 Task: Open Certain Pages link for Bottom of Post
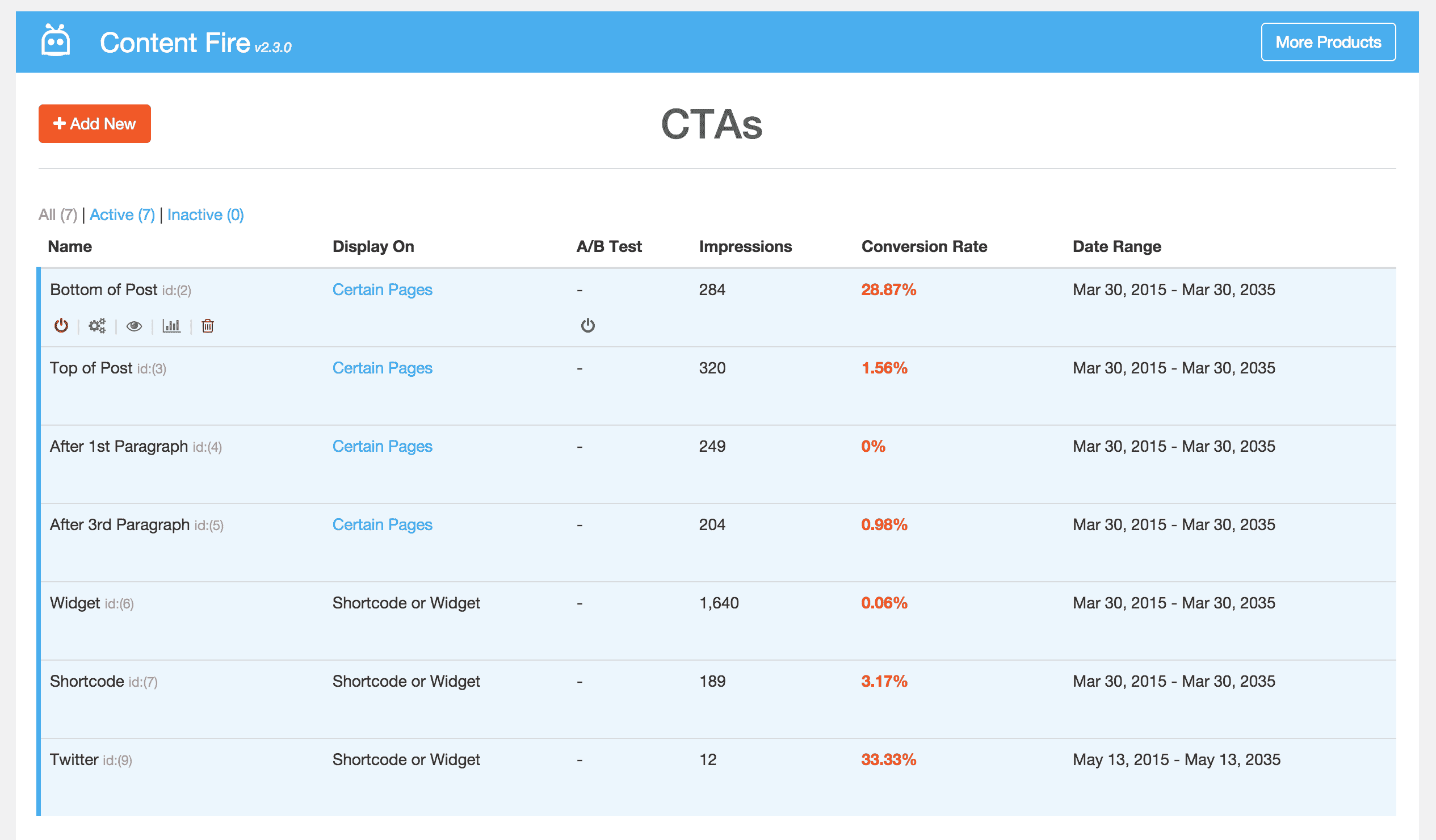point(383,289)
